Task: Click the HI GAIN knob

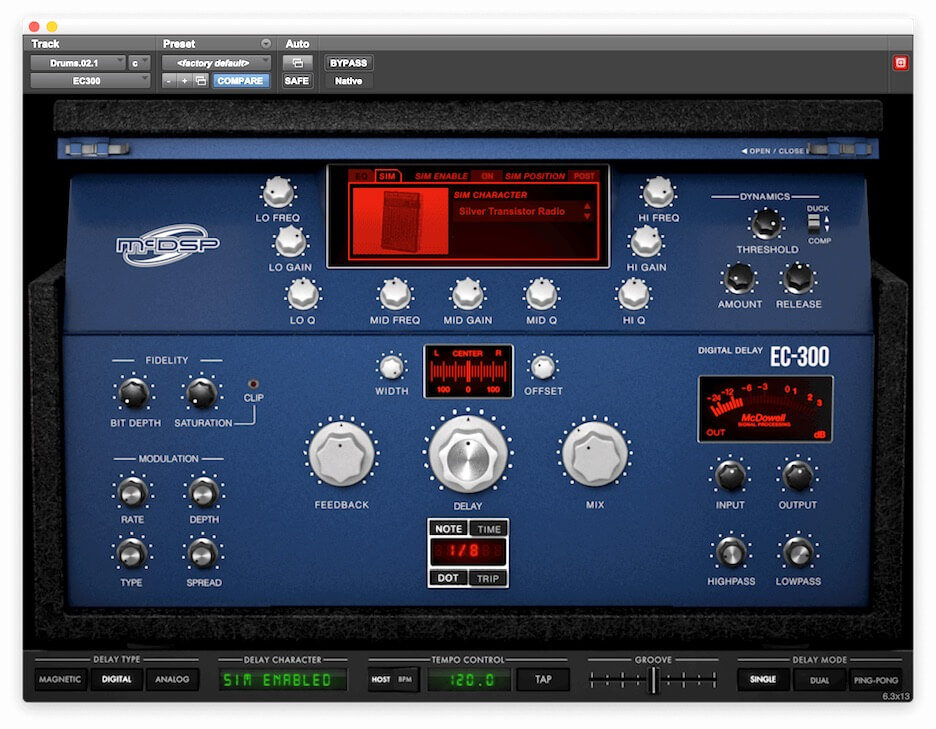Action: click(646, 242)
